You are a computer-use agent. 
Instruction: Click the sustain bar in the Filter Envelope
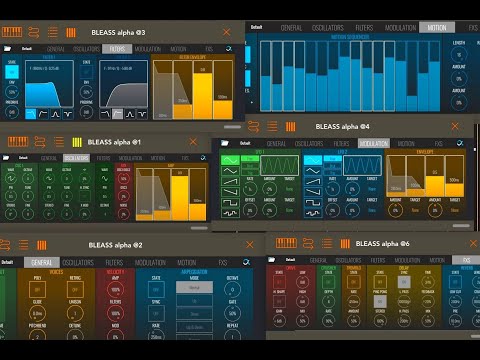[x=202, y=90]
